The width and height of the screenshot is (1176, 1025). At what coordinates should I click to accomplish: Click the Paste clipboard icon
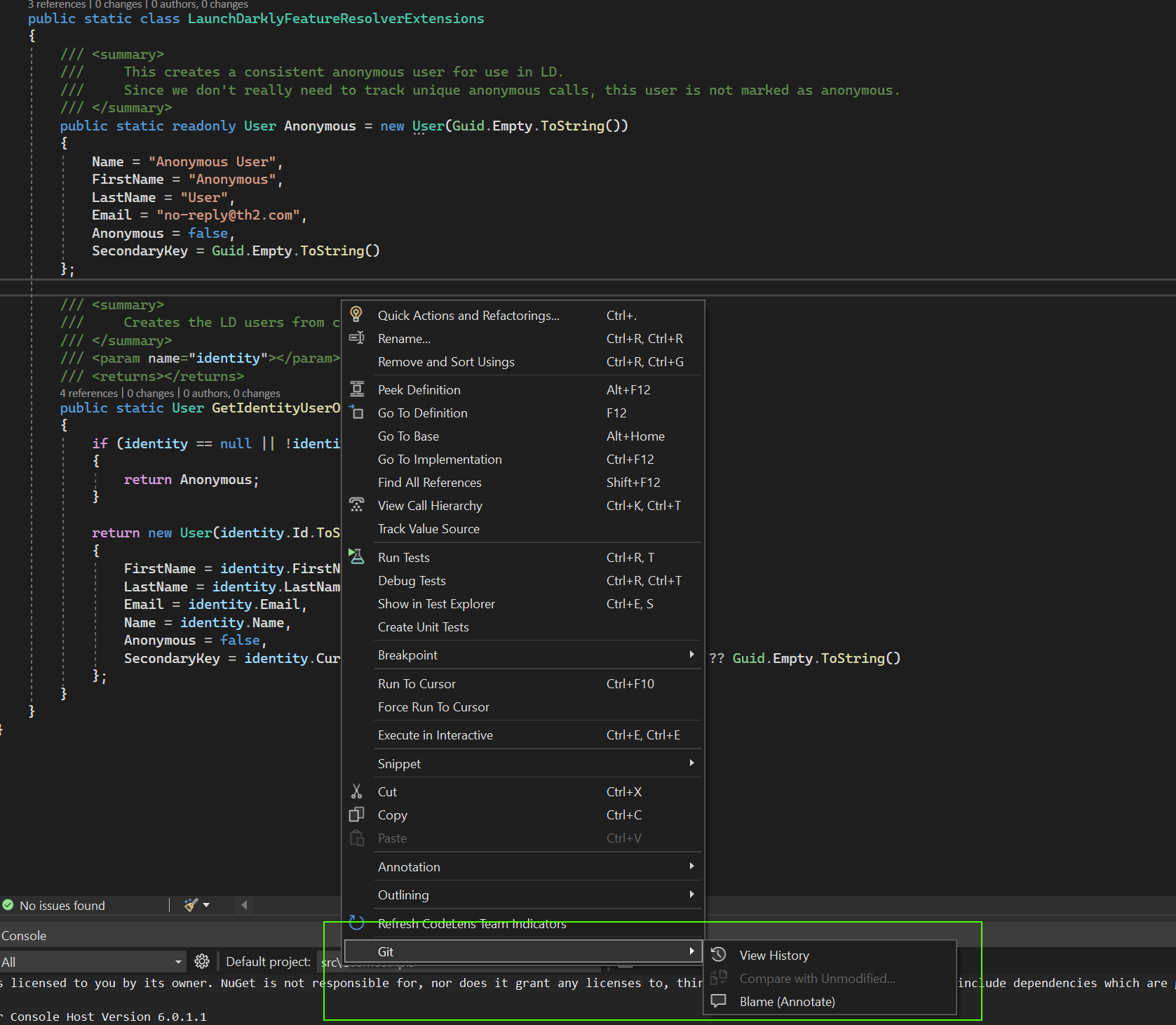tap(357, 838)
